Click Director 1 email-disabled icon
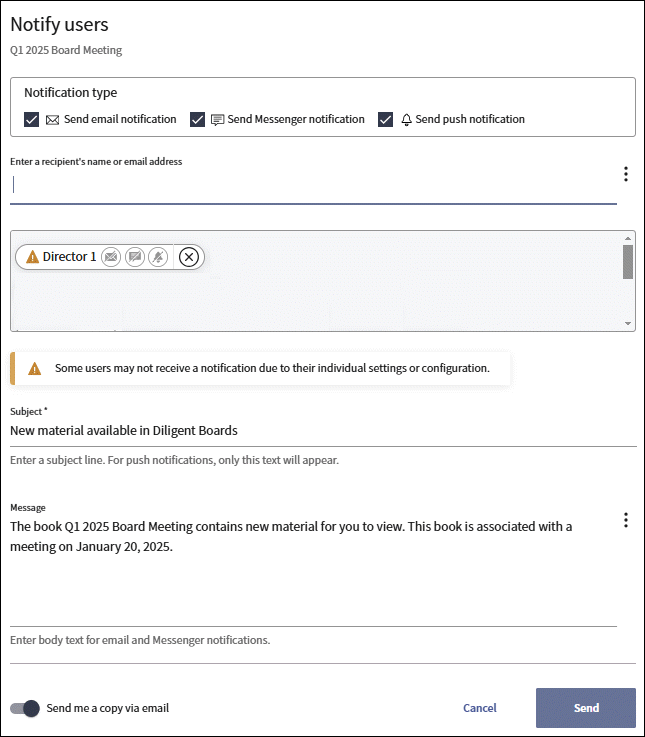The height and width of the screenshot is (737, 645). click(111, 257)
